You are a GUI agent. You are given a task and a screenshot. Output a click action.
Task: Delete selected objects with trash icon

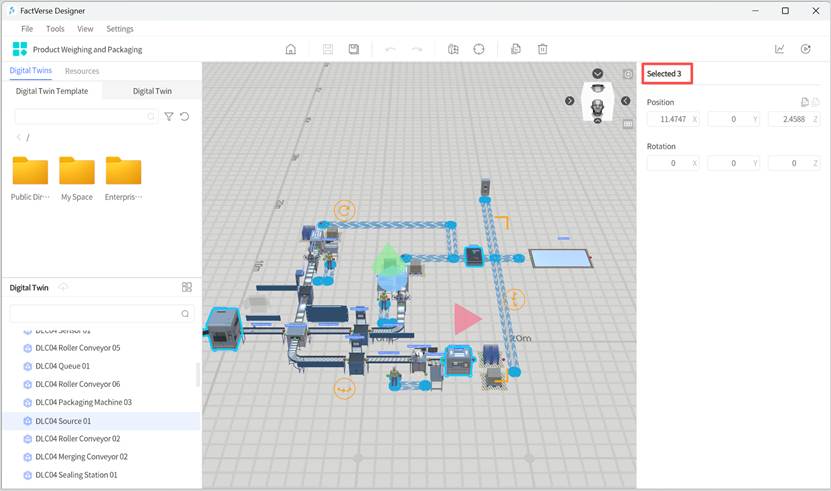[542, 49]
